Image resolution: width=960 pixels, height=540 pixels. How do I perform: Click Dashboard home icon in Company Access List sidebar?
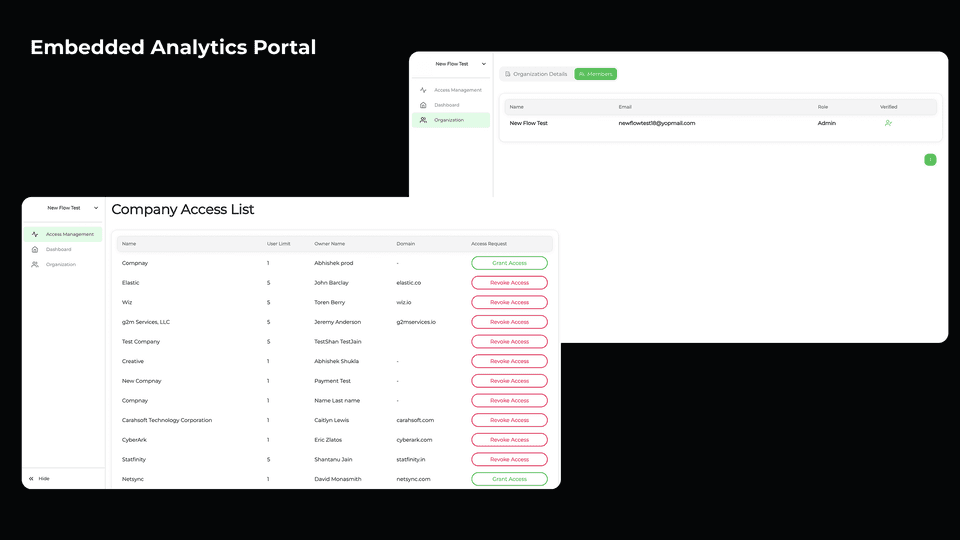pyautogui.click(x=35, y=249)
